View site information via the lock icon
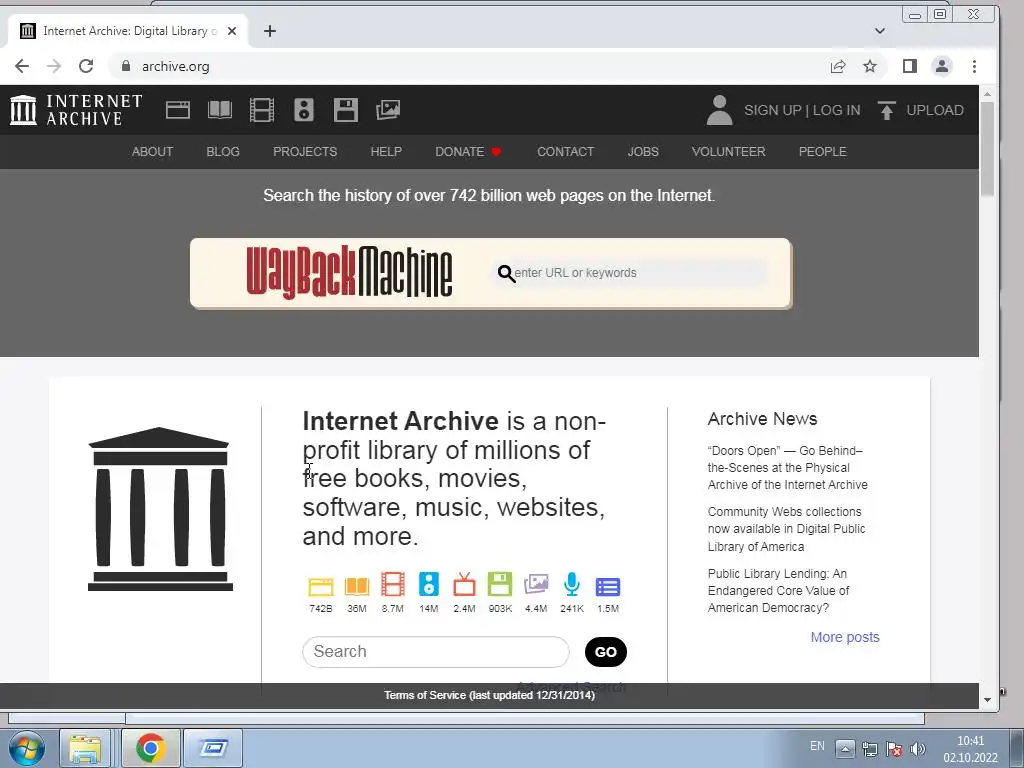 point(126,66)
